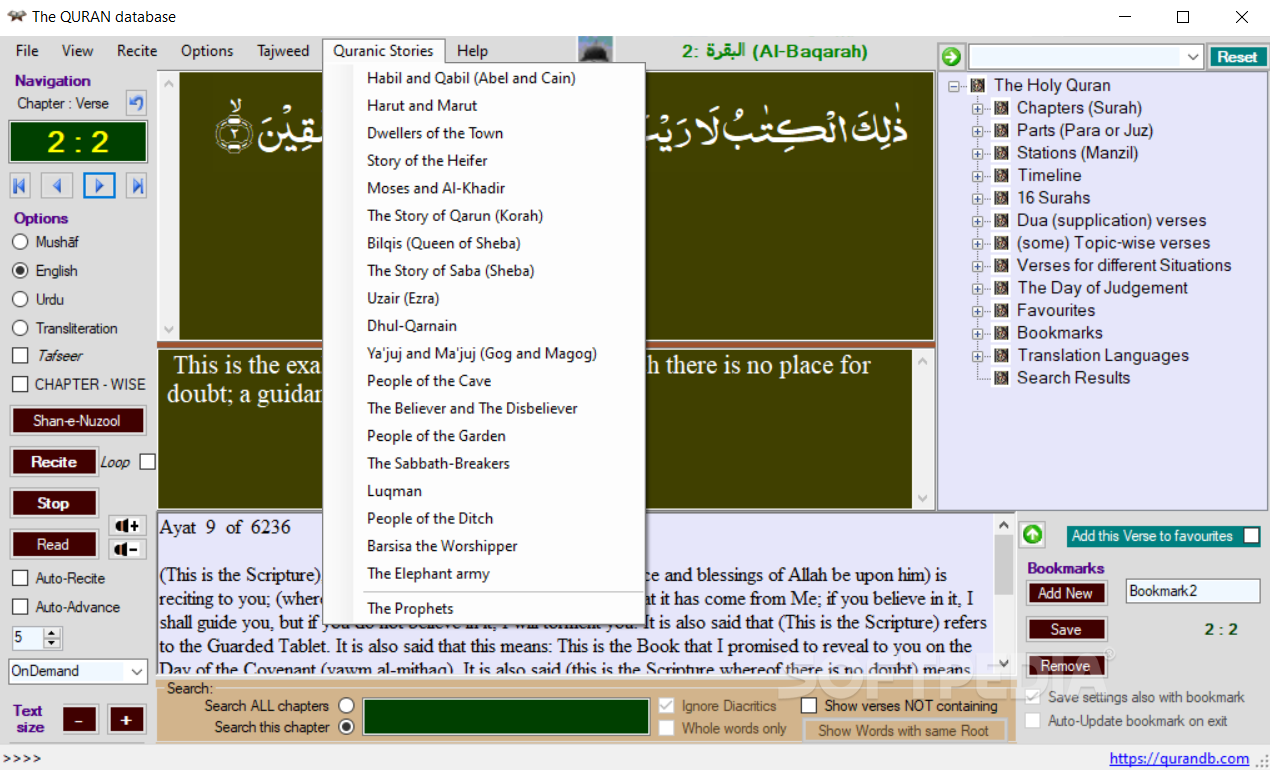This screenshot has width=1270, height=770.
Task: Click the app icon in title bar
Action: 17,17
